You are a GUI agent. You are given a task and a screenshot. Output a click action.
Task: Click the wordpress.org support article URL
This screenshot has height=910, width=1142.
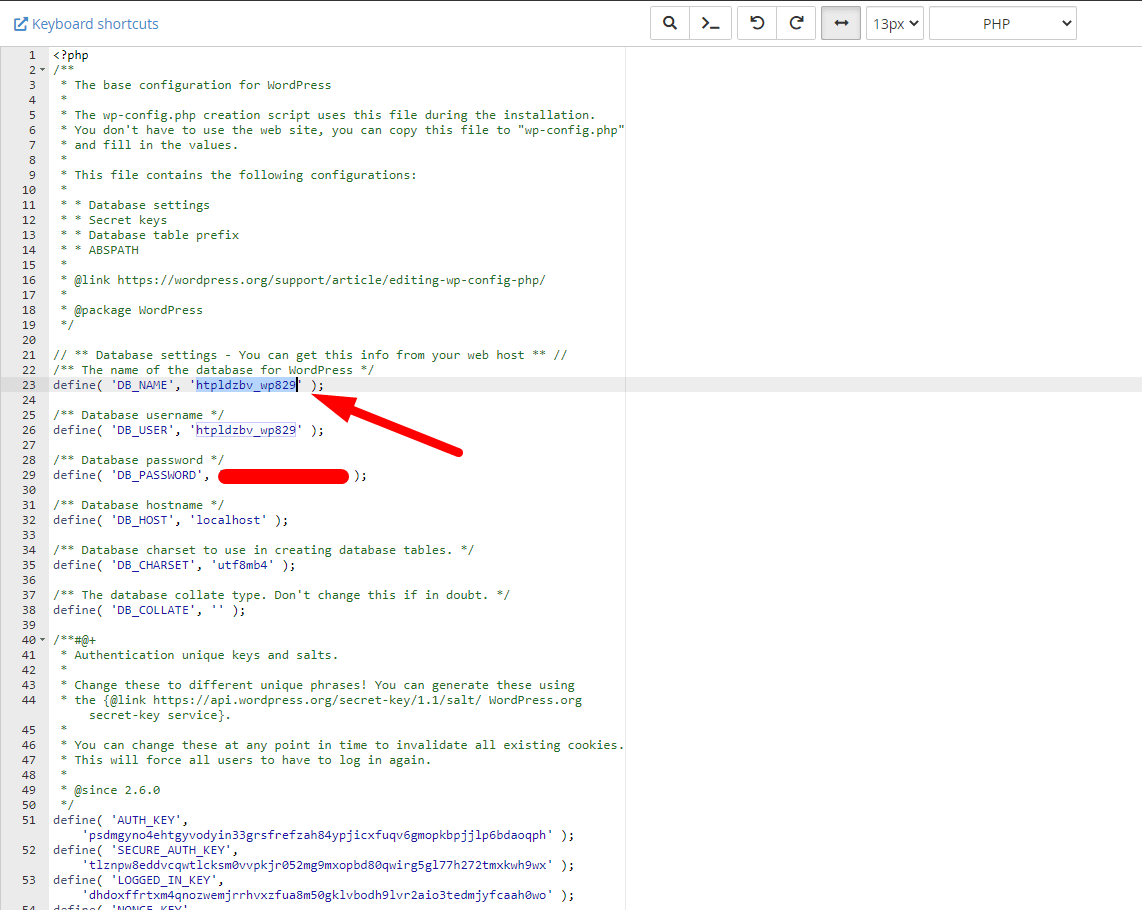331,280
